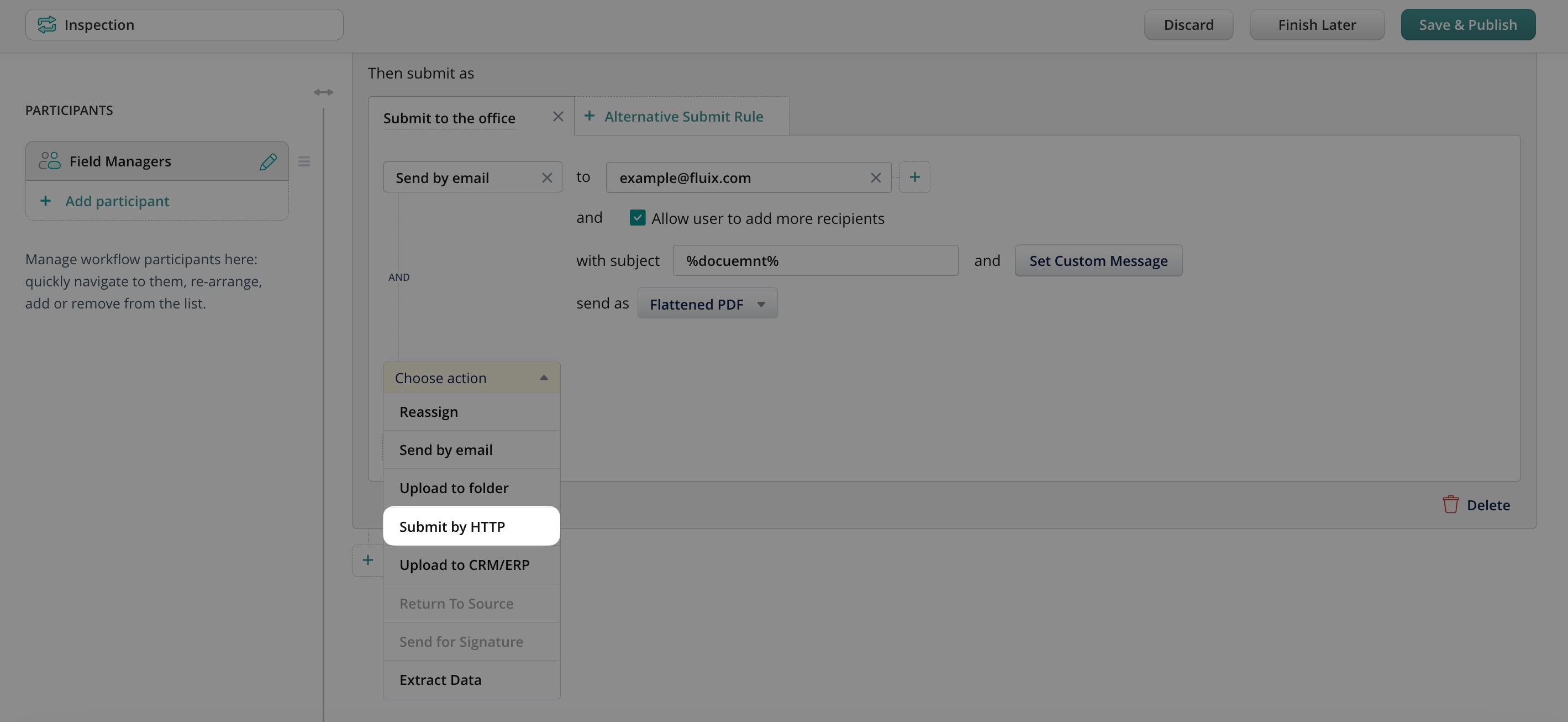Add another email recipient with plus icon
This screenshot has height=722, width=1568.
[x=914, y=177]
